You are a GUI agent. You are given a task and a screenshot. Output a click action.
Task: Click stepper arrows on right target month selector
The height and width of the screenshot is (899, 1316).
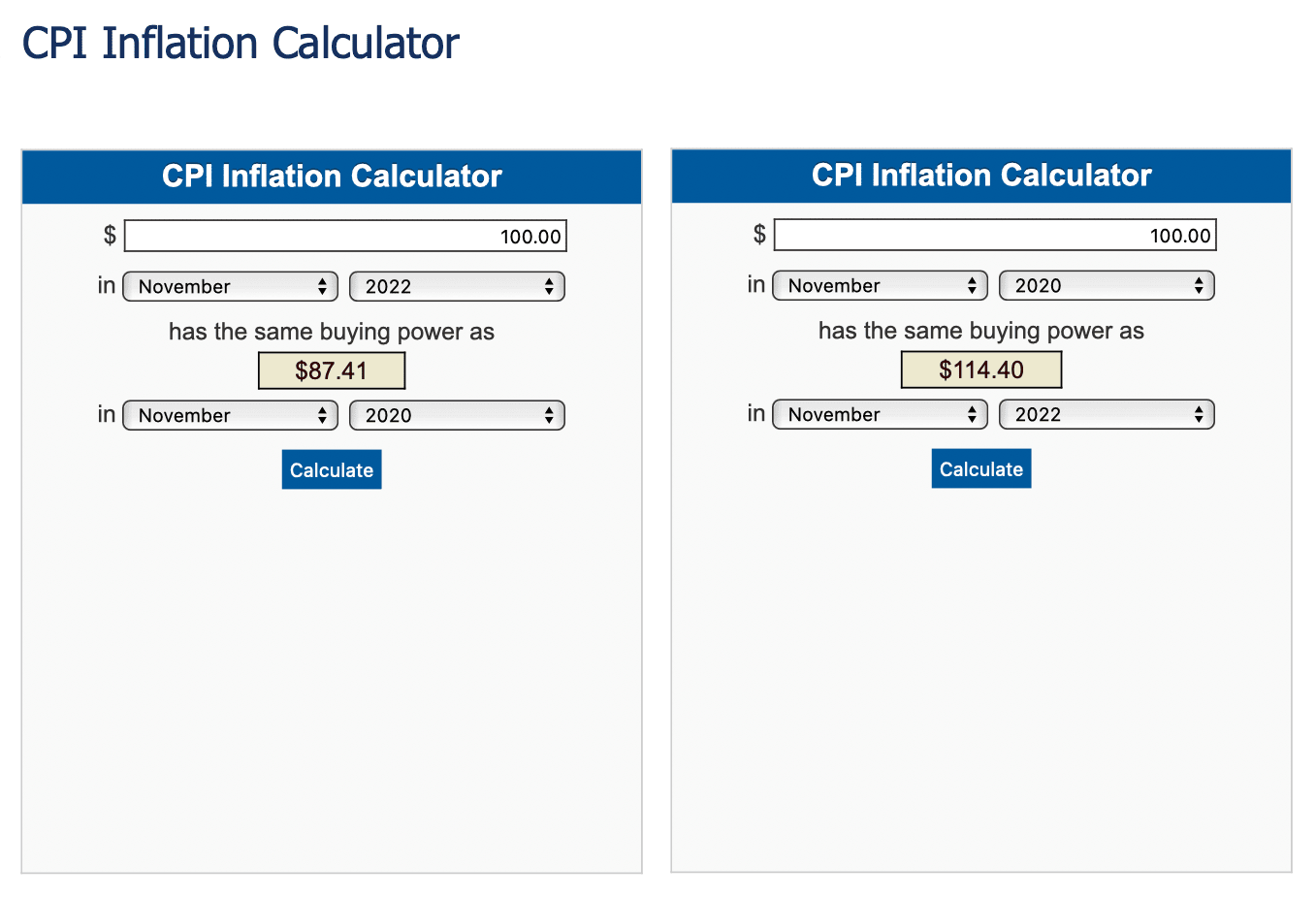coord(974,414)
